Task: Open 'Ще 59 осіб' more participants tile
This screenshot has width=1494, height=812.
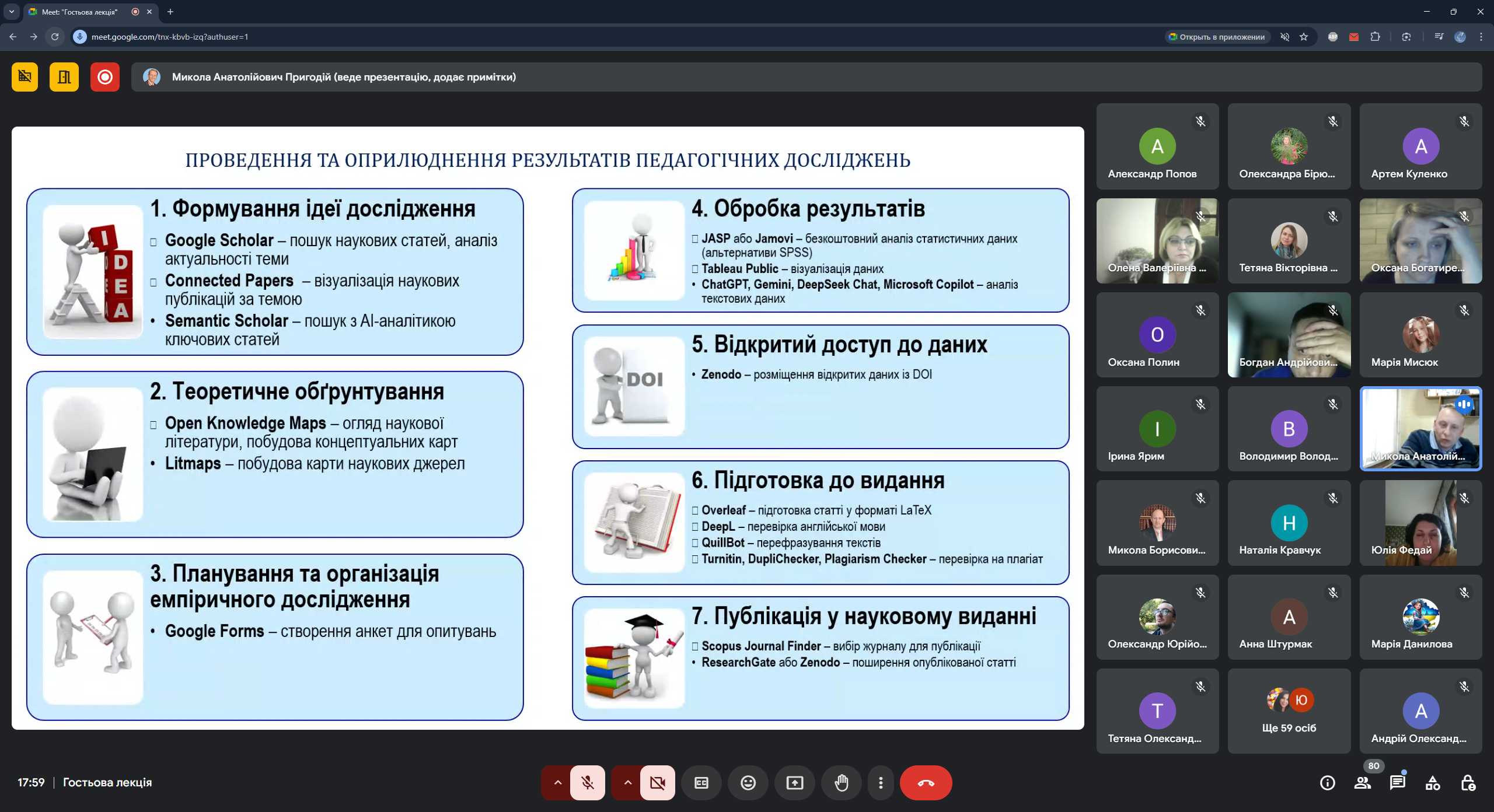Action: tap(1289, 711)
